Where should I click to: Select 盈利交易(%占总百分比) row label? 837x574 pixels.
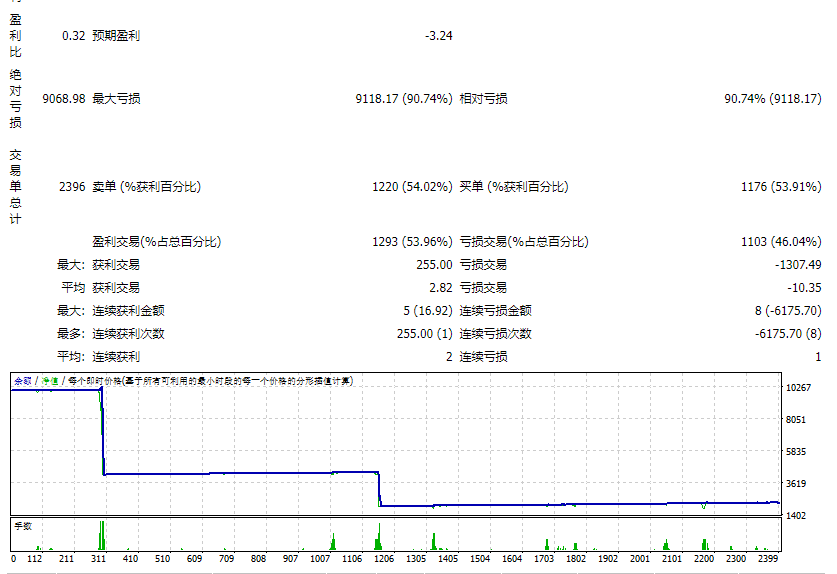pos(156,242)
